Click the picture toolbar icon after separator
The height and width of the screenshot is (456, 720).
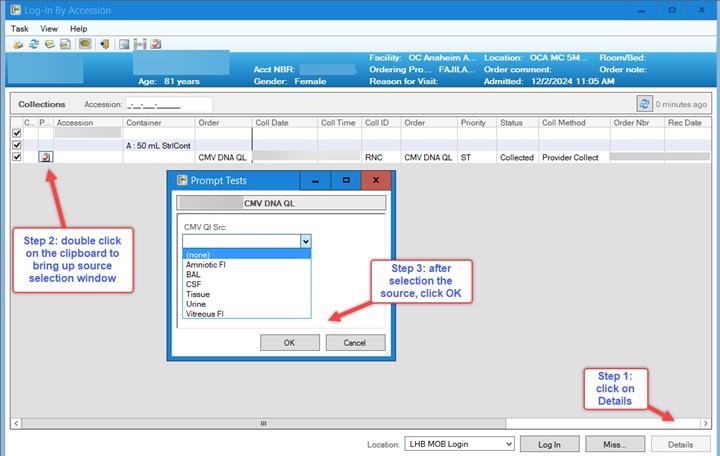point(123,44)
